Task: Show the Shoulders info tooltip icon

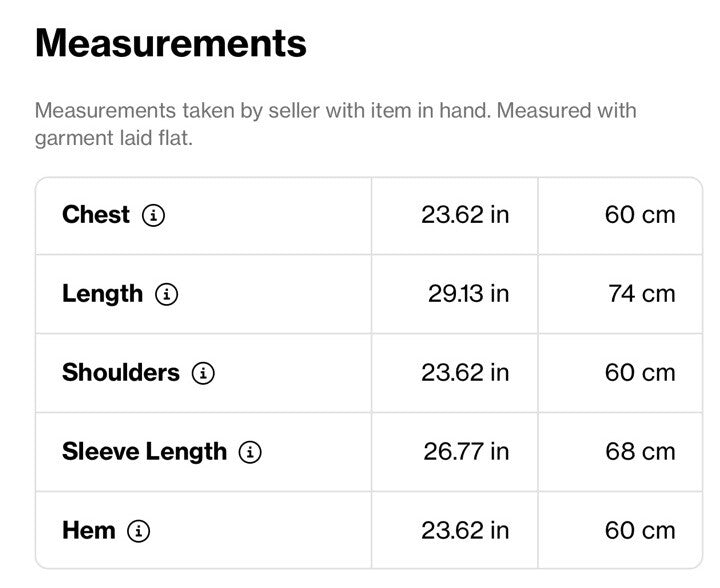Action: (x=203, y=373)
